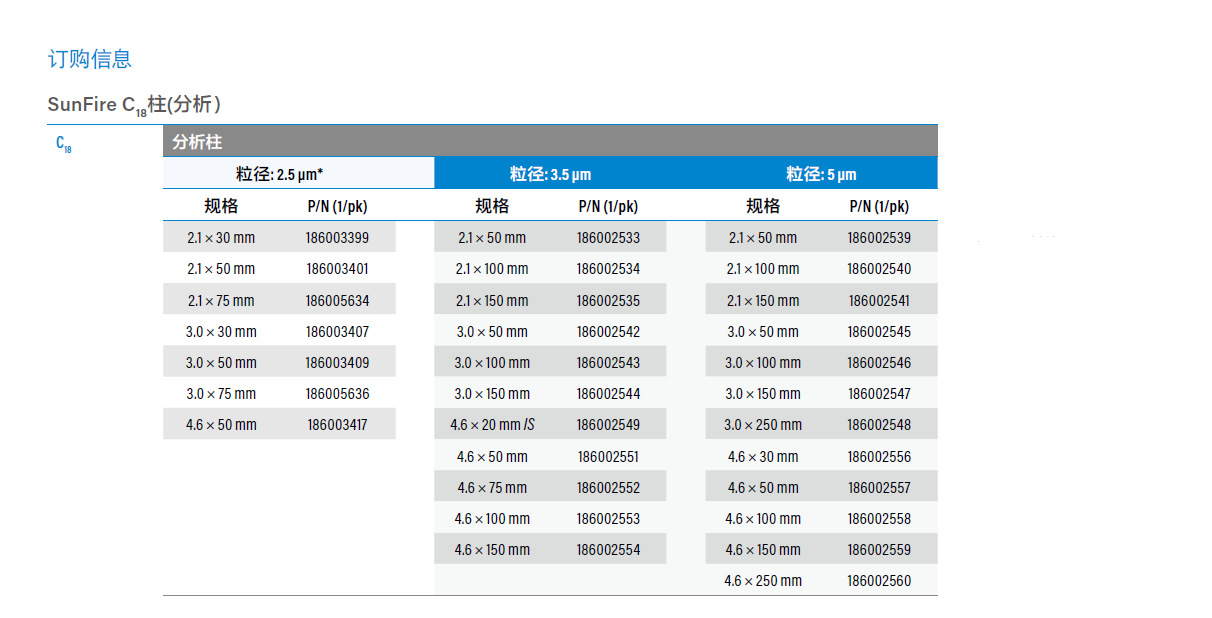Select the 2.1 × 30 mm spec
Image resolution: width=1212 pixels, height=618 pixels.
[x=221, y=238]
